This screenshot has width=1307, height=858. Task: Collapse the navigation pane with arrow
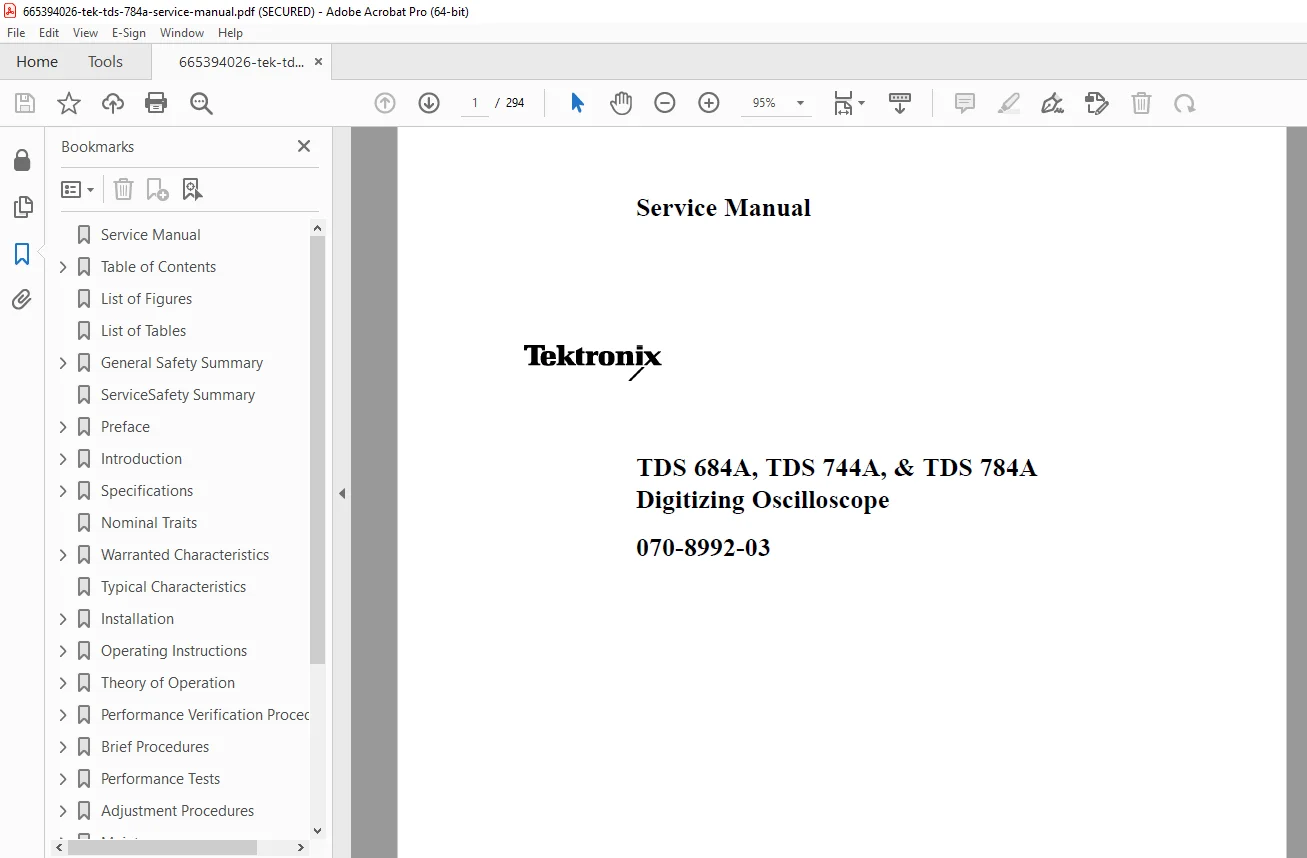click(342, 493)
